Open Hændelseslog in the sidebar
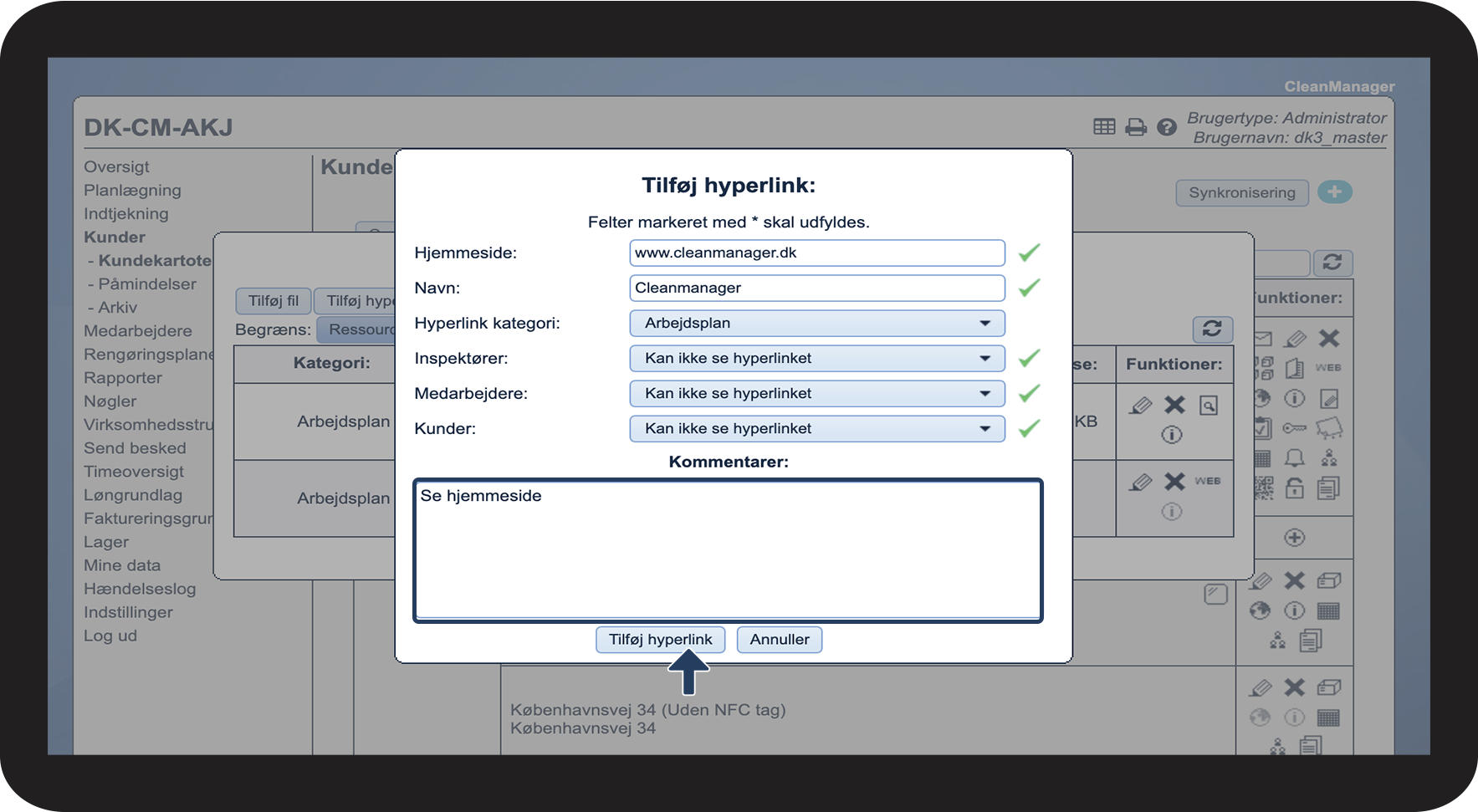The height and width of the screenshot is (812, 1478). 140,589
